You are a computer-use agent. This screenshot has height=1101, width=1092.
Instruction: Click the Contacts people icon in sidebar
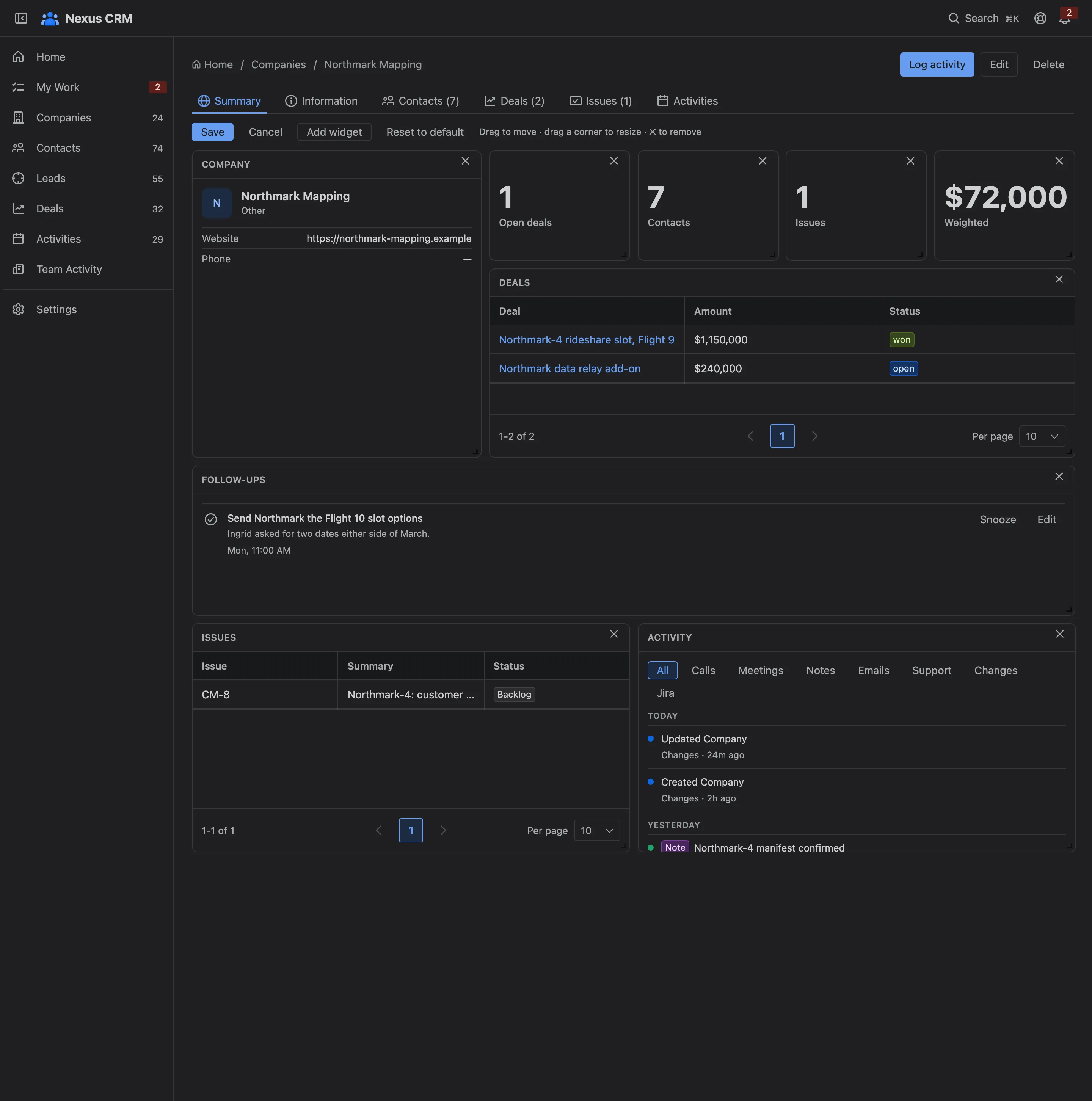[x=18, y=147]
